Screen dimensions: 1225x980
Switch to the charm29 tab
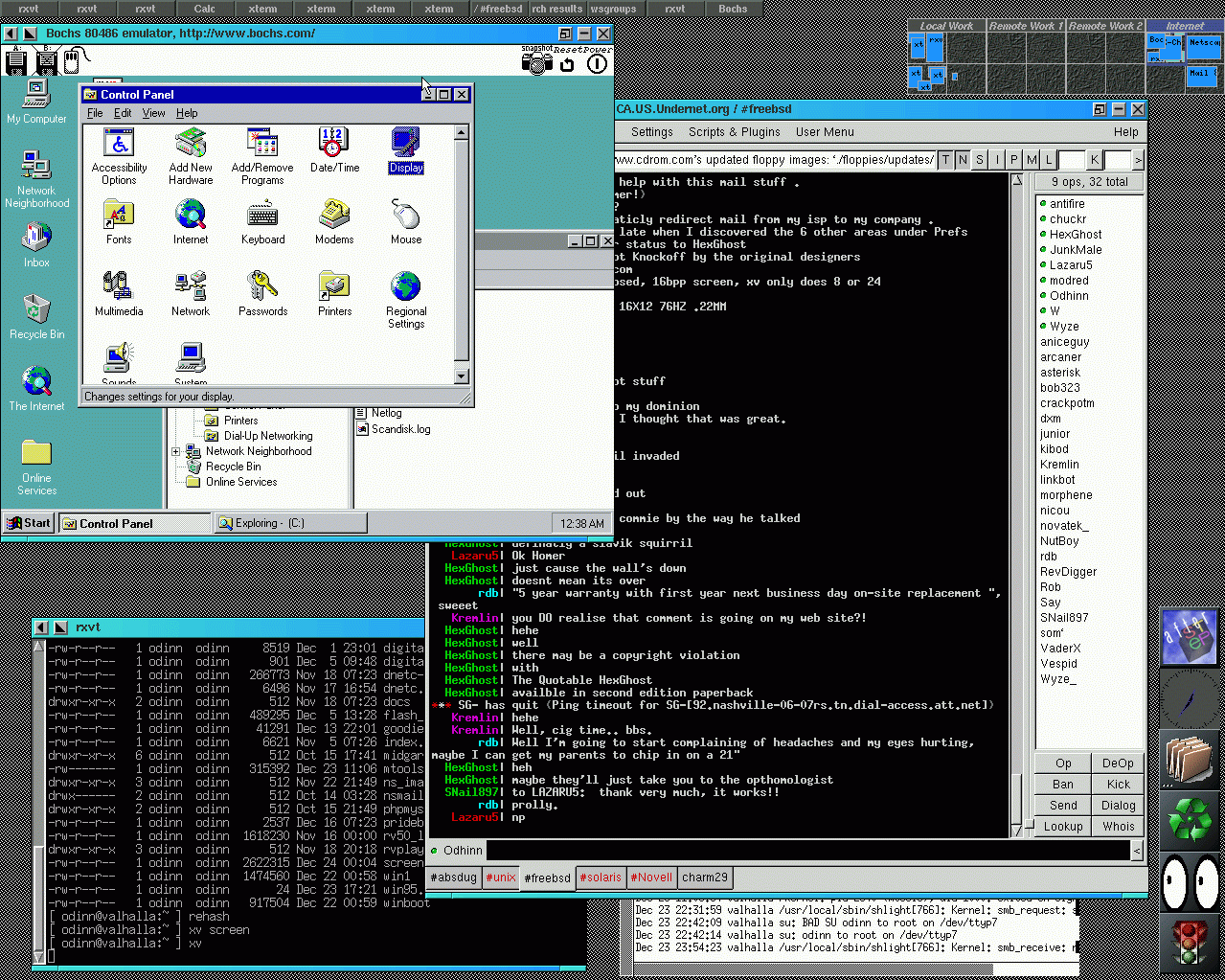(x=705, y=877)
